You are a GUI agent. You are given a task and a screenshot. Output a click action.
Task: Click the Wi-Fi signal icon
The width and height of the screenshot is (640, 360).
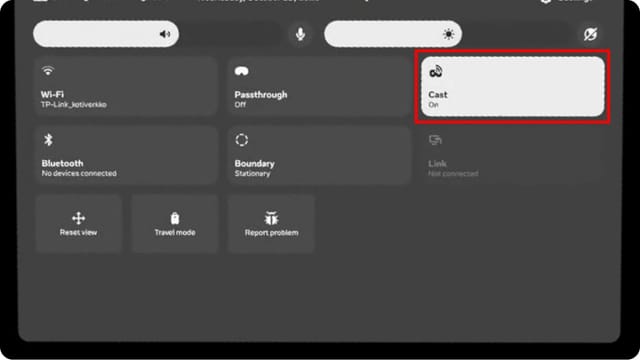click(48, 71)
